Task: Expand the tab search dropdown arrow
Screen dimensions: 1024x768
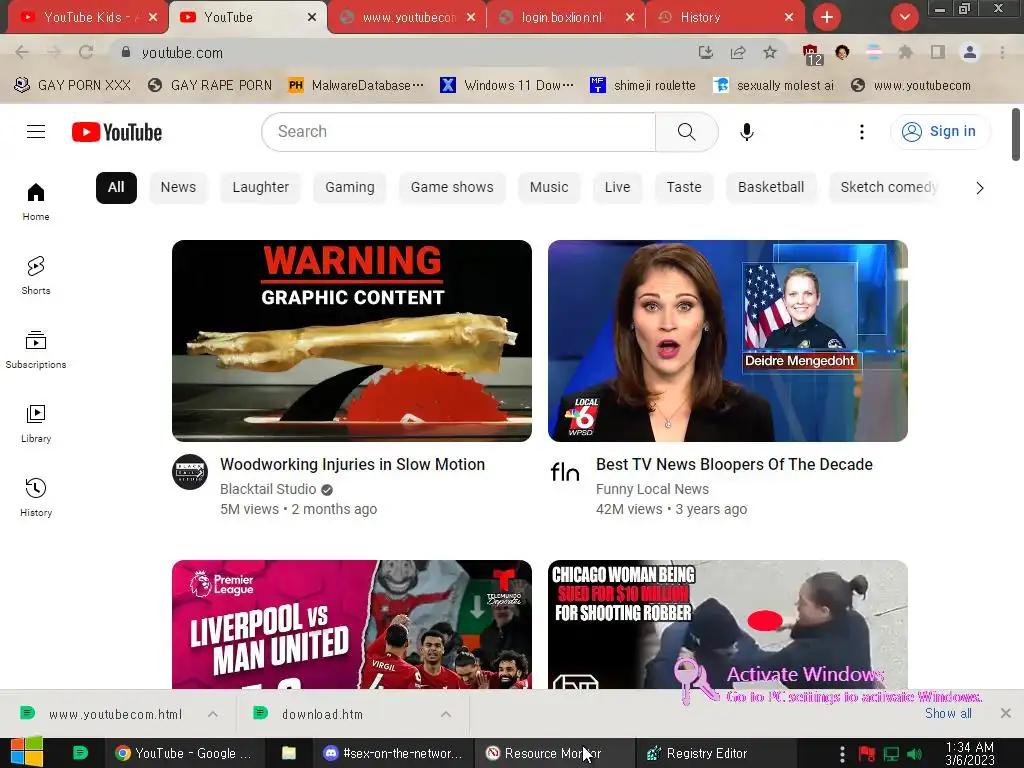Action: click(x=904, y=17)
